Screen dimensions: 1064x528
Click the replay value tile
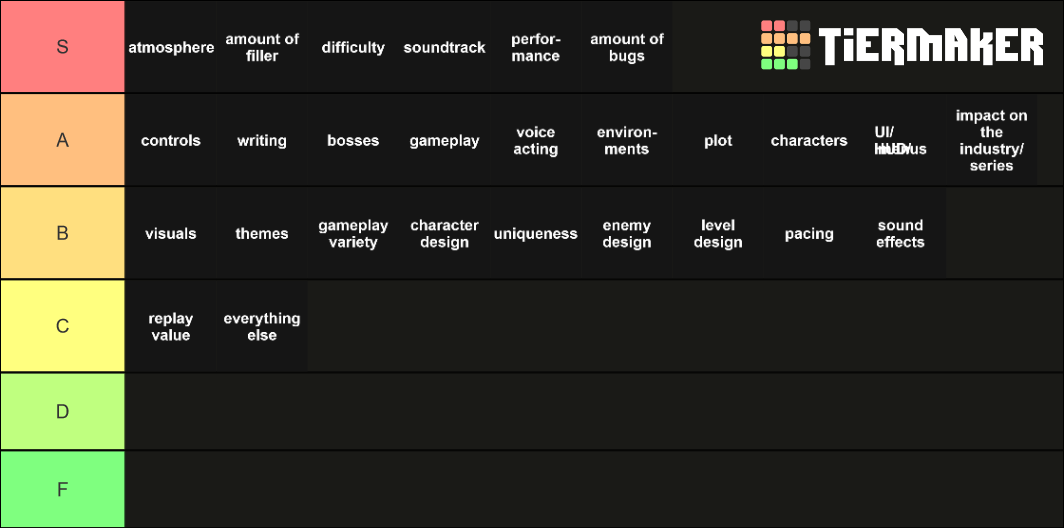click(171, 326)
